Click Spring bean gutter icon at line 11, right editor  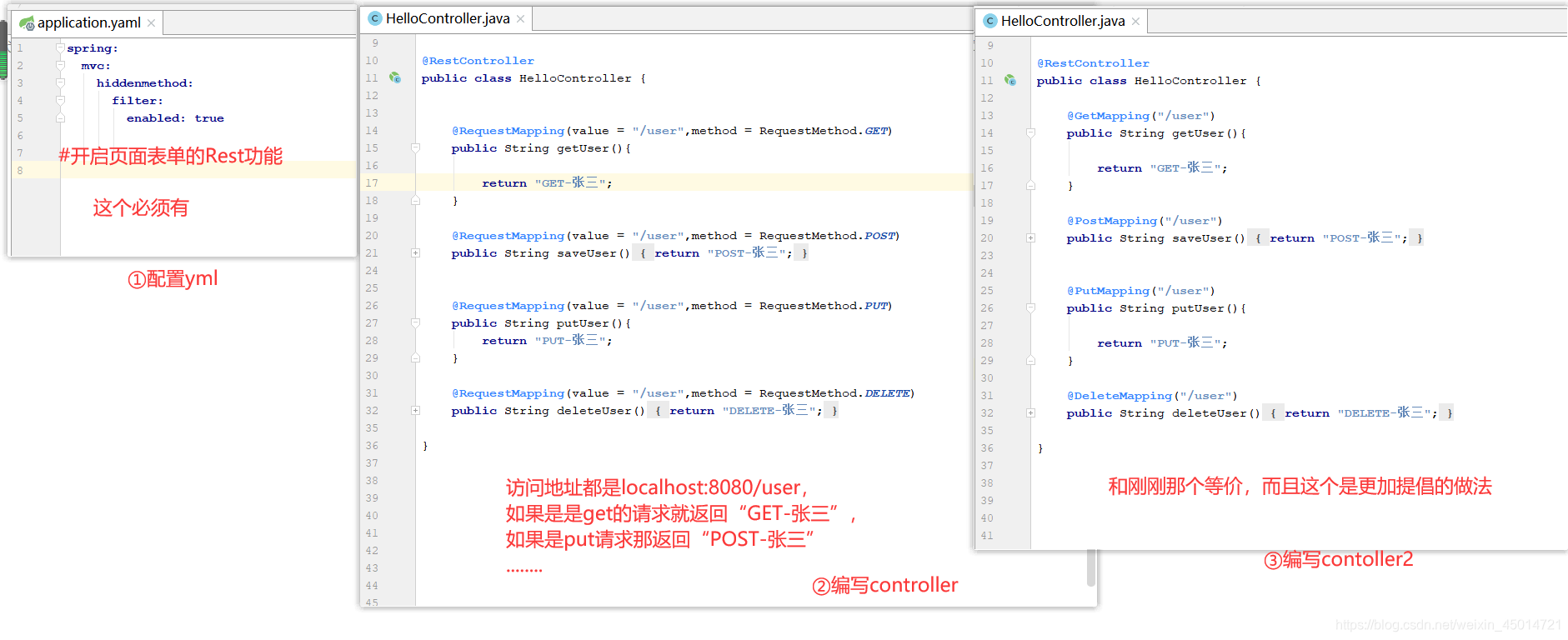[1010, 81]
